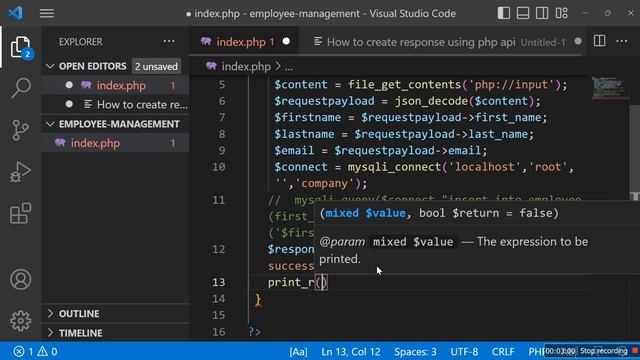Place cursor in print_r parentheses on line 13
The width and height of the screenshot is (640, 360).
pyautogui.click(x=321, y=282)
